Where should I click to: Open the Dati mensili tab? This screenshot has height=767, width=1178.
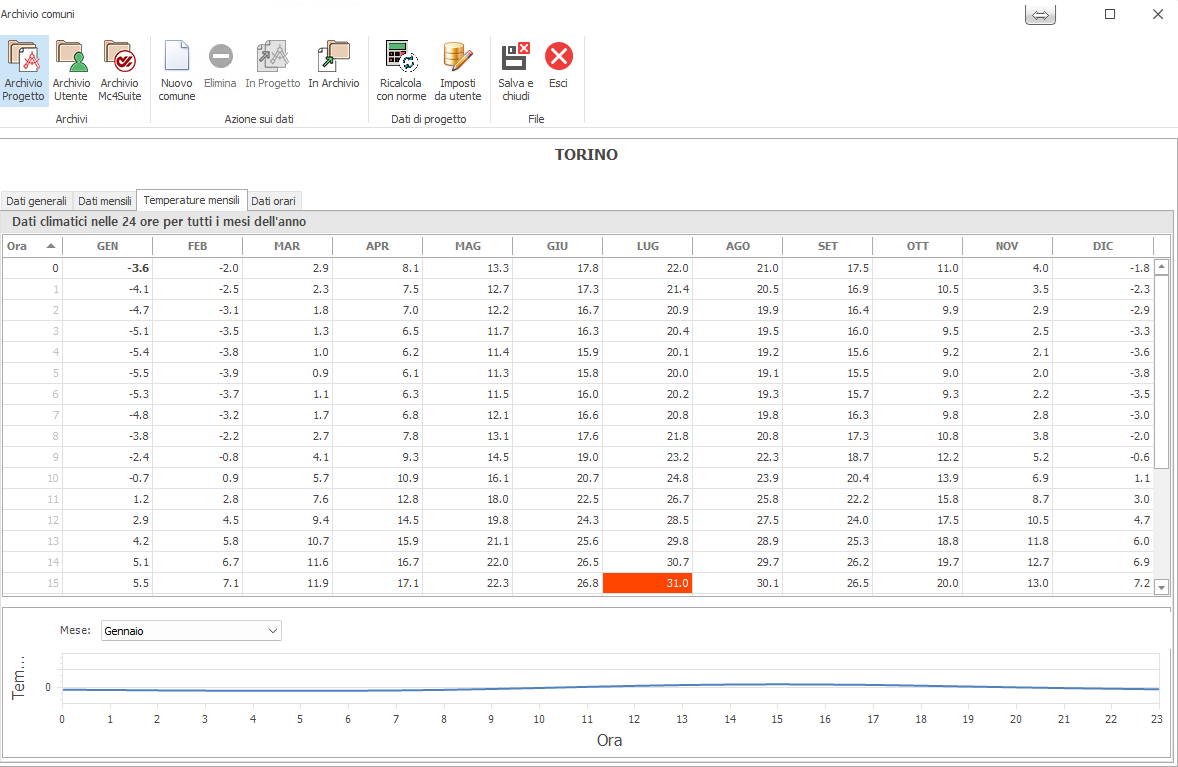104,201
